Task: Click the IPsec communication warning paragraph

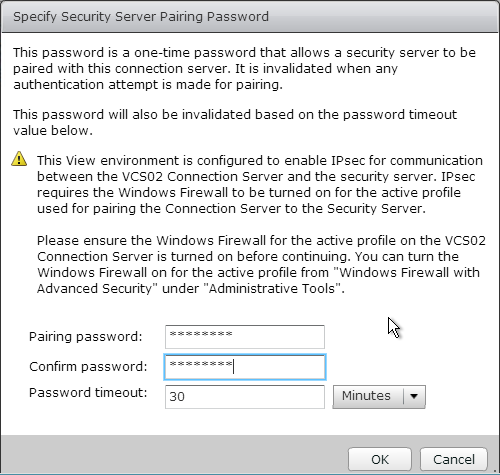Action: point(260,184)
